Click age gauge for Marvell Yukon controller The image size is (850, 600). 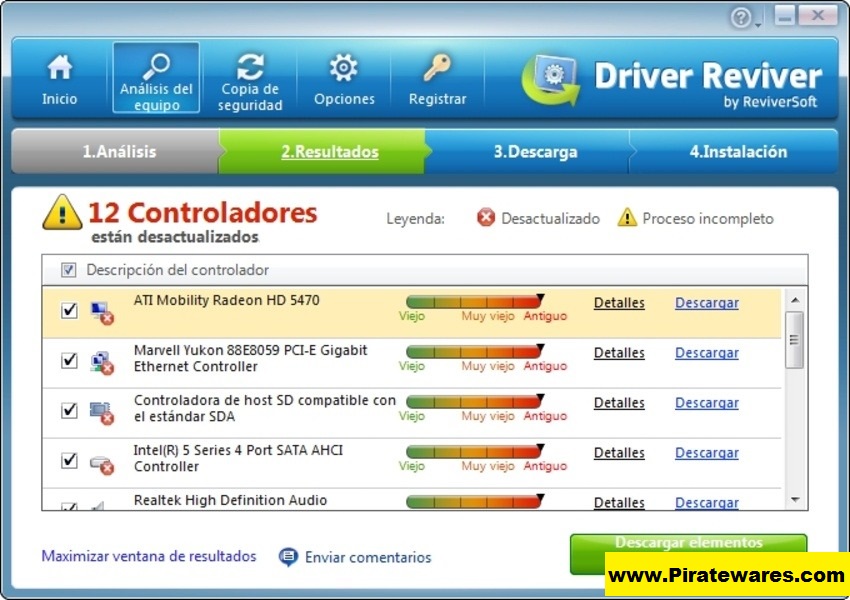coord(475,351)
